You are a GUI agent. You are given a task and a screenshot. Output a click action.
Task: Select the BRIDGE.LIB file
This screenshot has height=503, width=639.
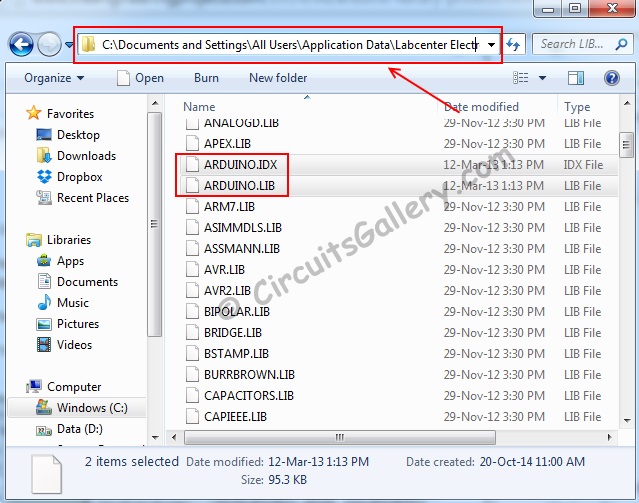tap(233, 333)
